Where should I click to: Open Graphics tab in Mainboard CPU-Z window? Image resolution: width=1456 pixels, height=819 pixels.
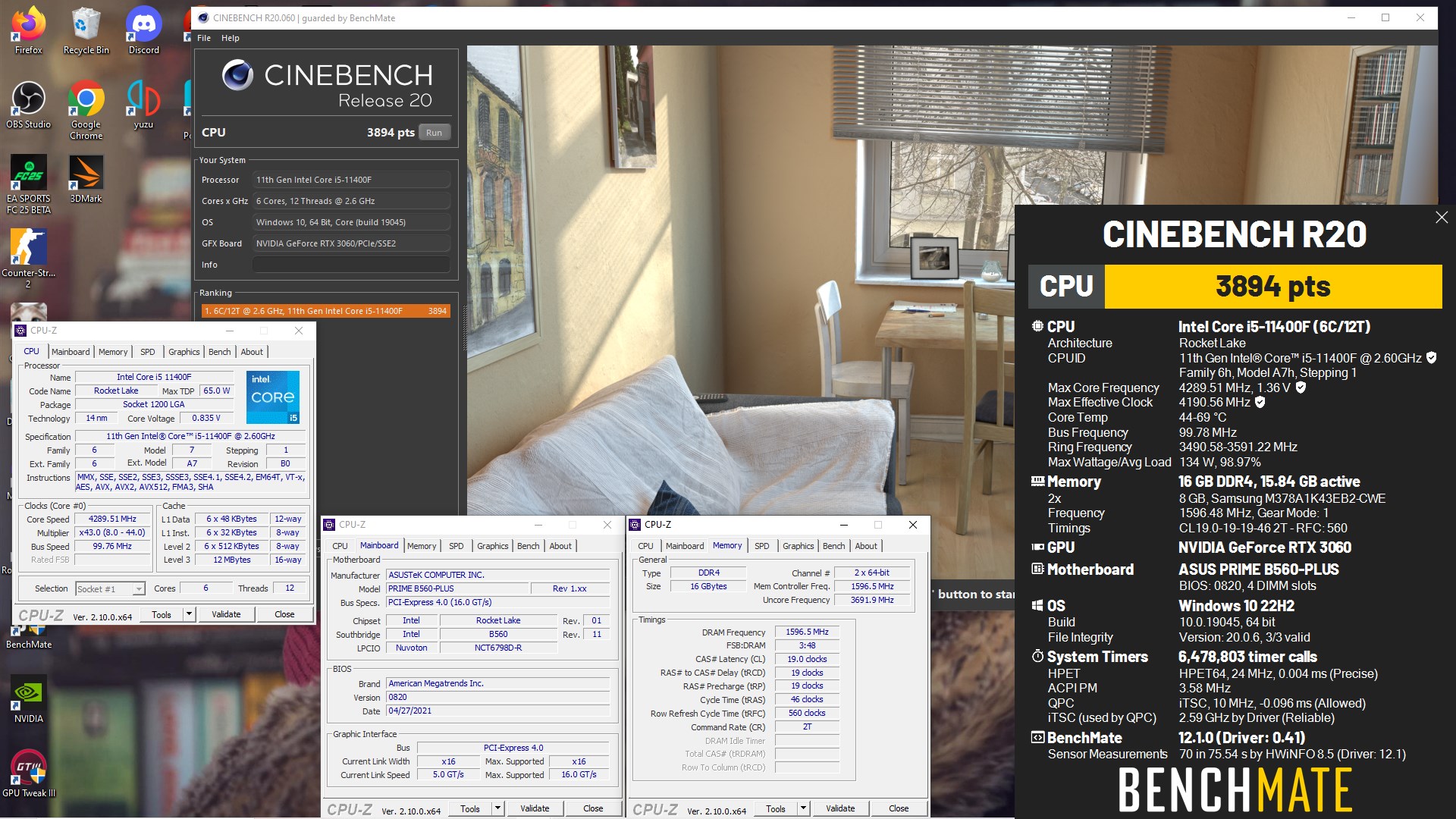[x=493, y=546]
